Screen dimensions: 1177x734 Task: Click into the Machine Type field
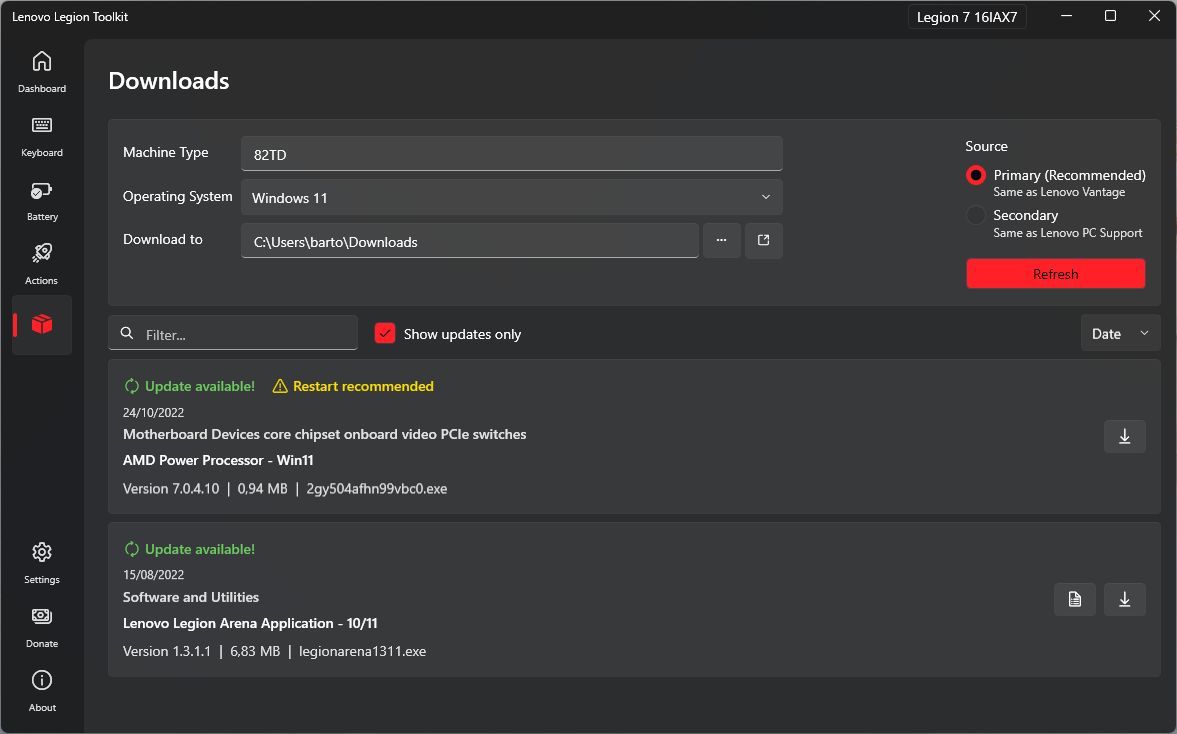point(512,154)
